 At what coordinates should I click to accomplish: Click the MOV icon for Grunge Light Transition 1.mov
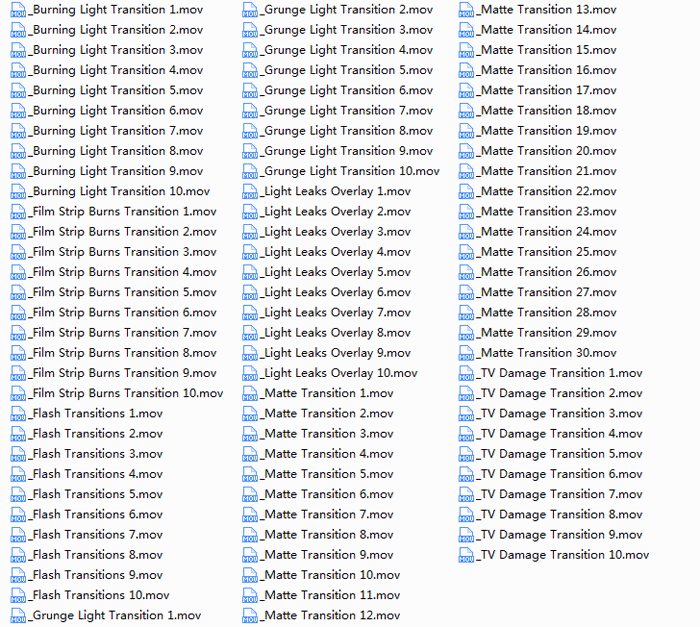click(19, 616)
